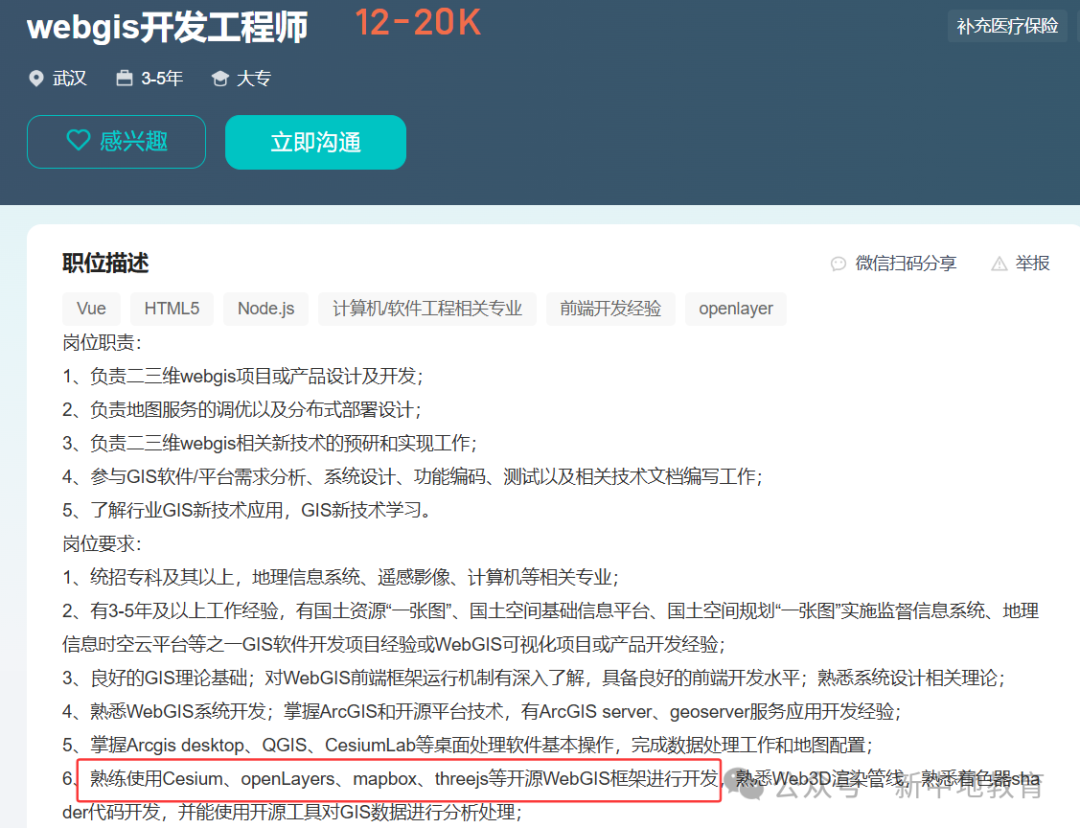Click the 职位描述 heading
The width and height of the screenshot is (1080, 828).
point(105,263)
